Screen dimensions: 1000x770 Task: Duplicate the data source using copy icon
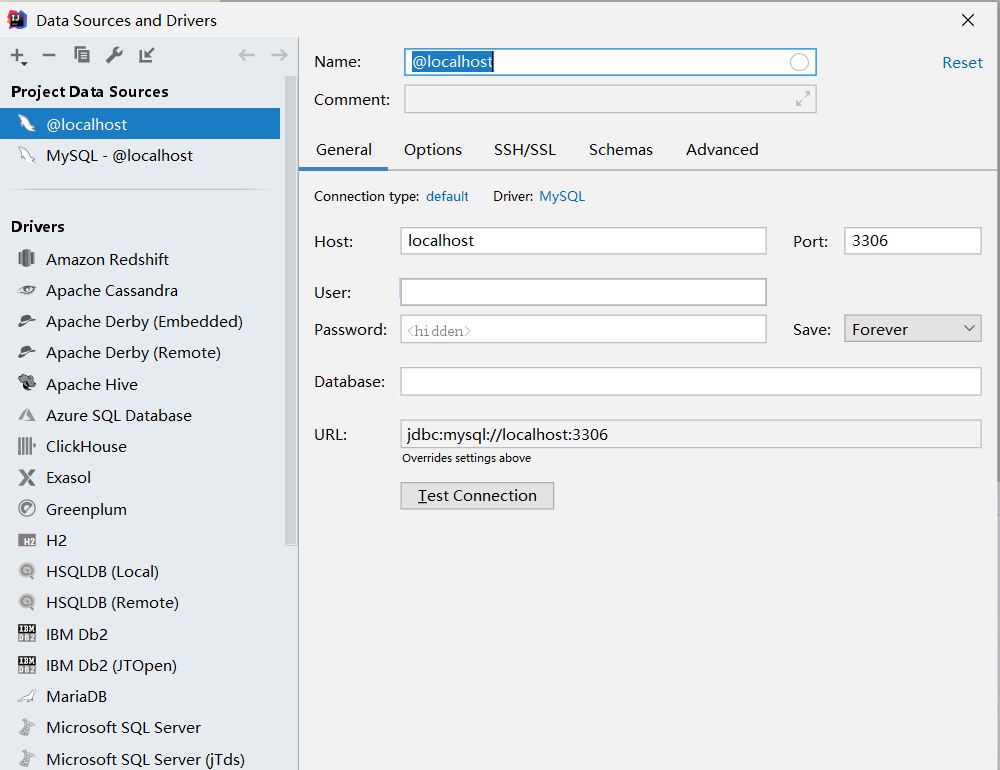point(82,55)
